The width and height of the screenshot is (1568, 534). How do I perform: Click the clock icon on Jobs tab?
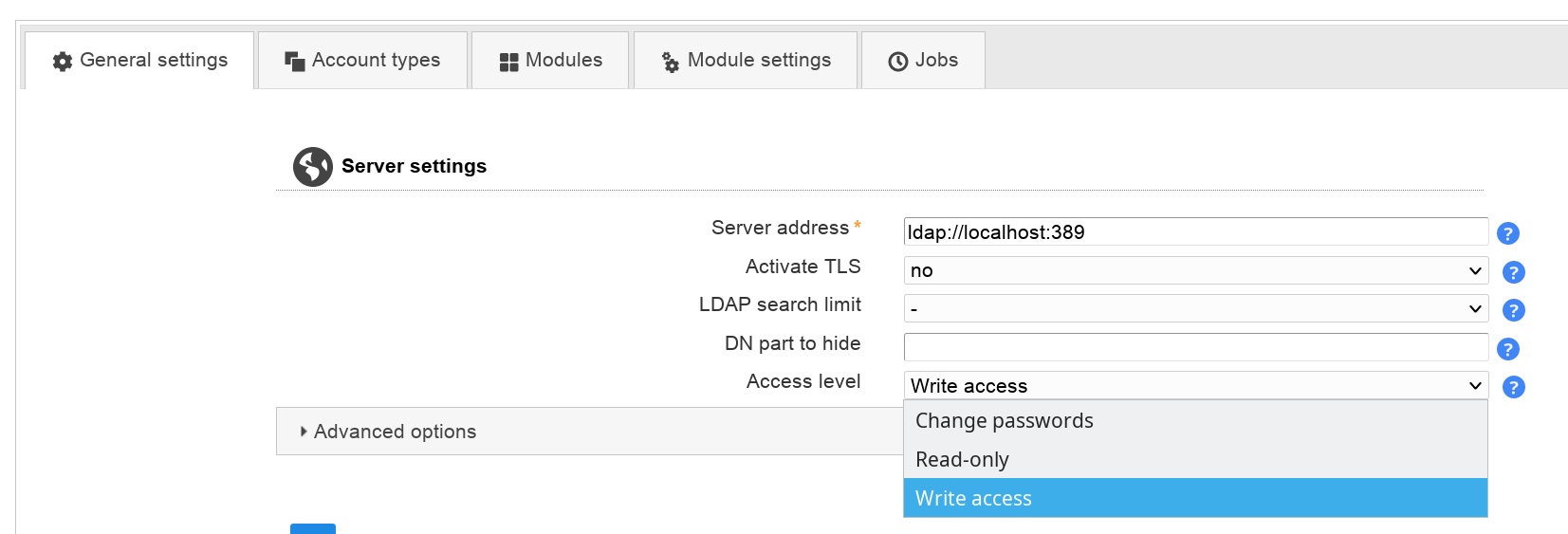click(897, 62)
